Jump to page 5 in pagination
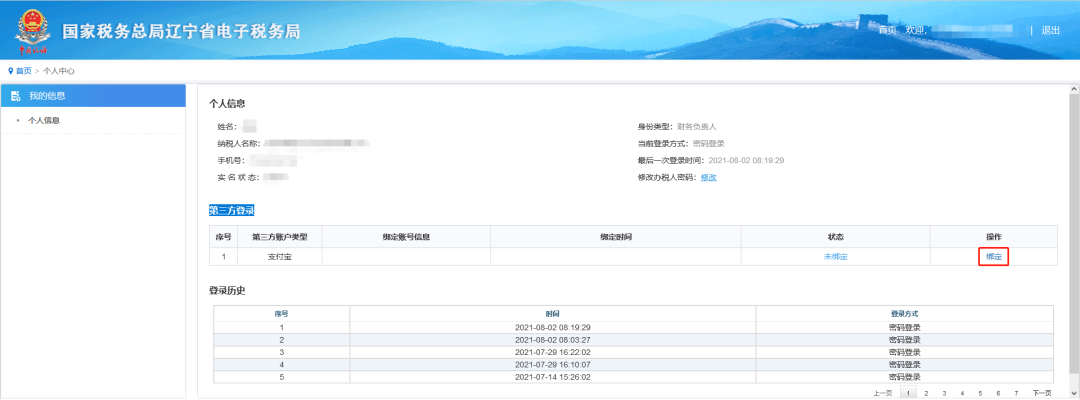 point(980,393)
